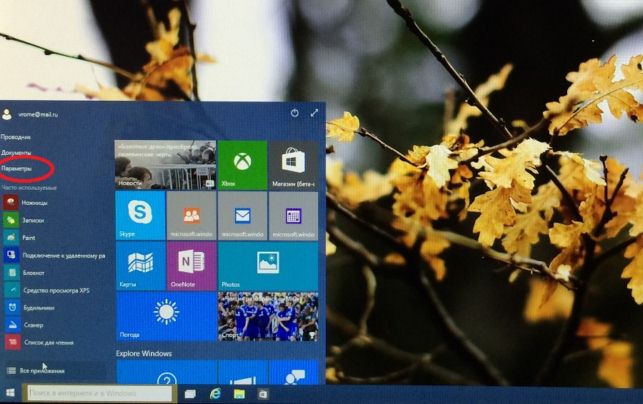This screenshot has width=643, height=404.
Task: Open the feedback tile with chat bubbles
Action: 294,372
